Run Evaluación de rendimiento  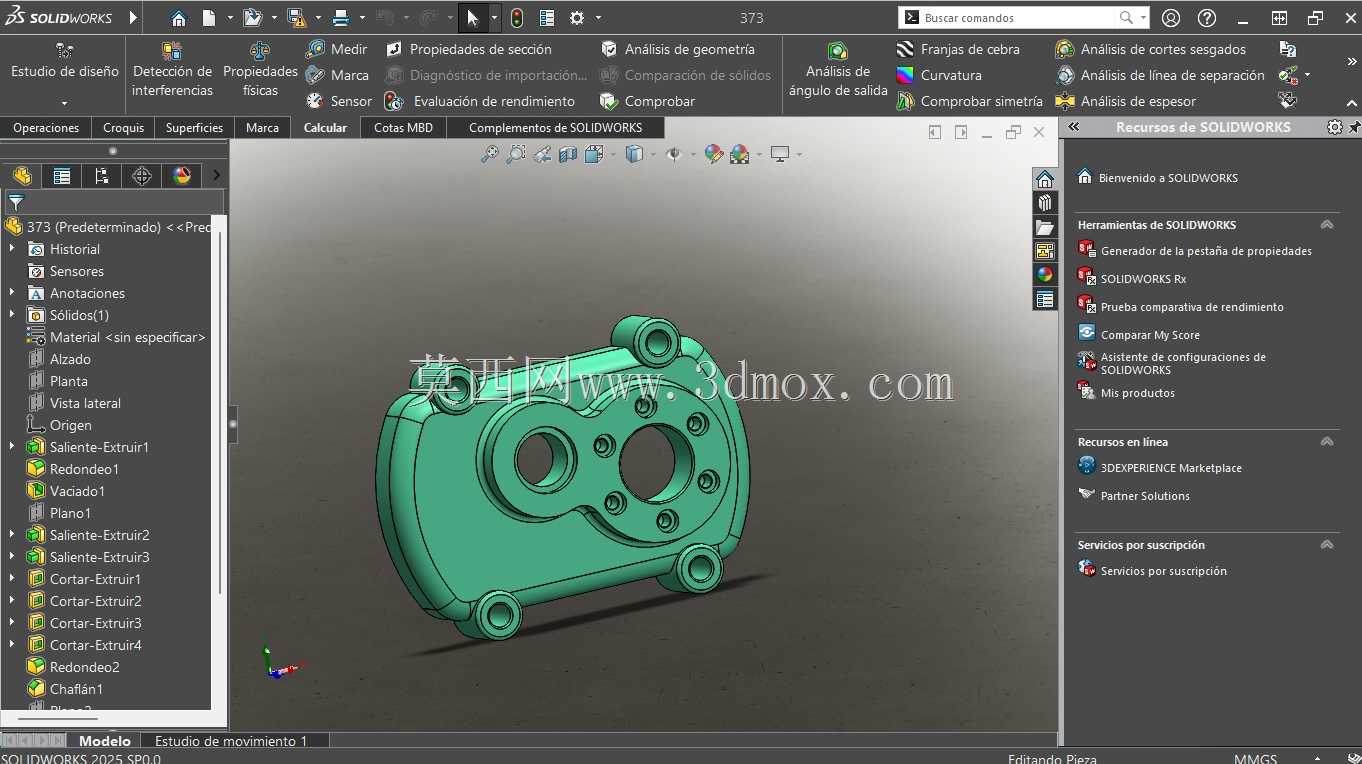click(x=480, y=101)
